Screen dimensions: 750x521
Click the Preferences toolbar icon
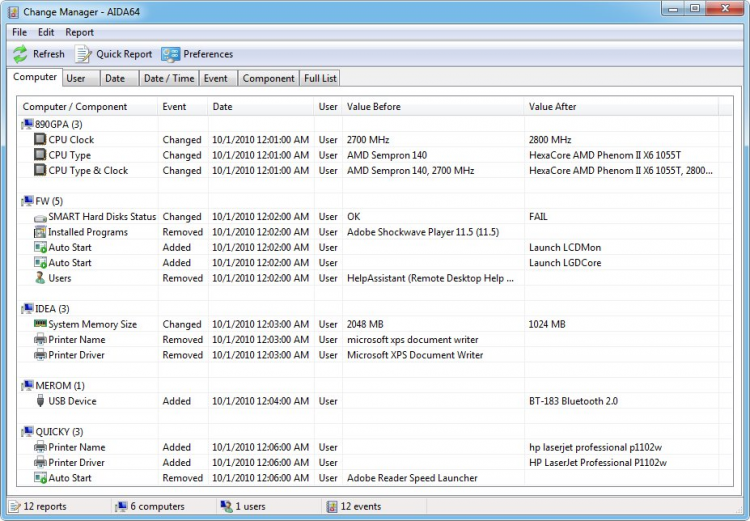click(170, 54)
